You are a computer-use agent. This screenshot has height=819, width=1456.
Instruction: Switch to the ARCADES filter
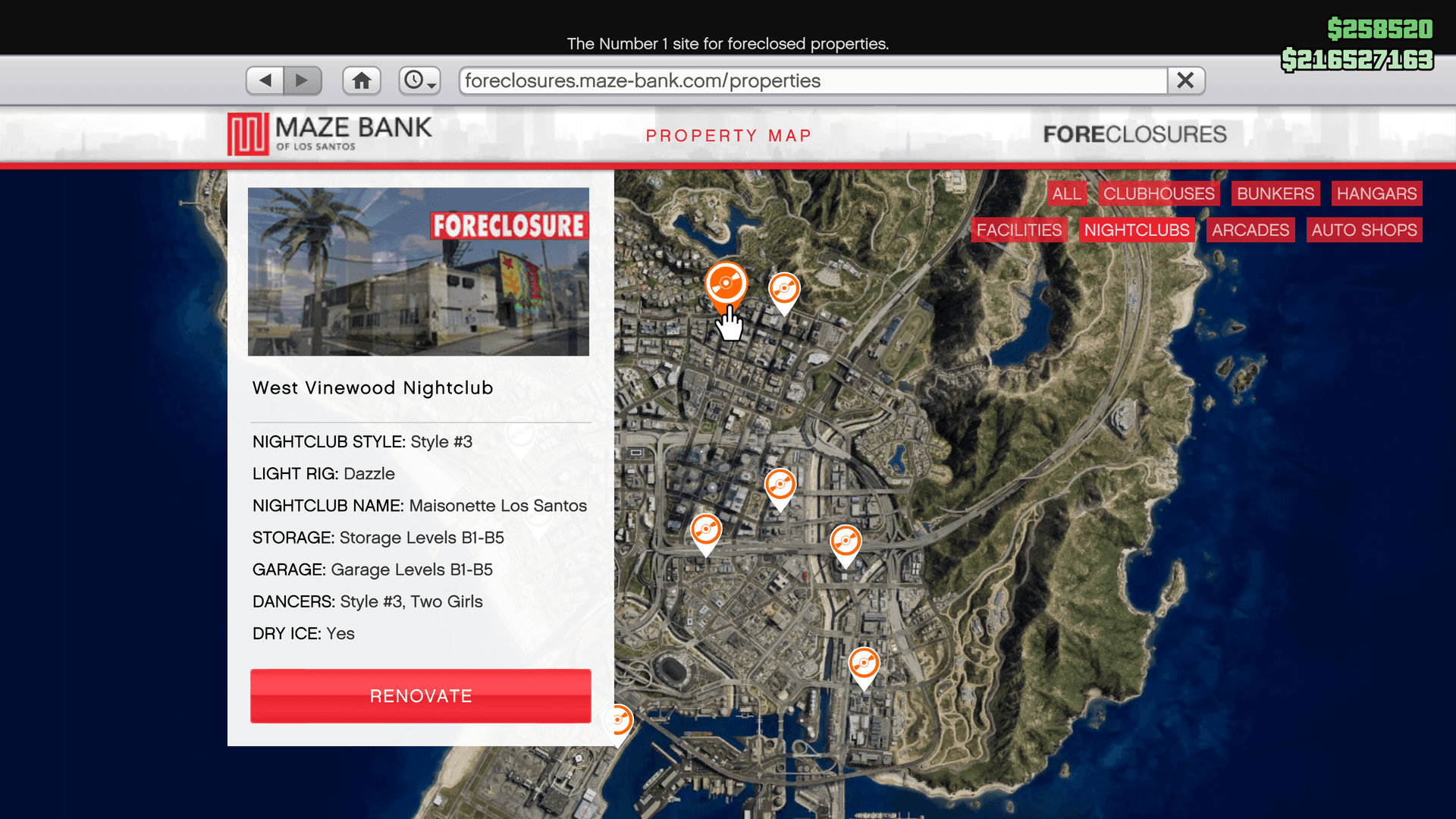click(1250, 230)
